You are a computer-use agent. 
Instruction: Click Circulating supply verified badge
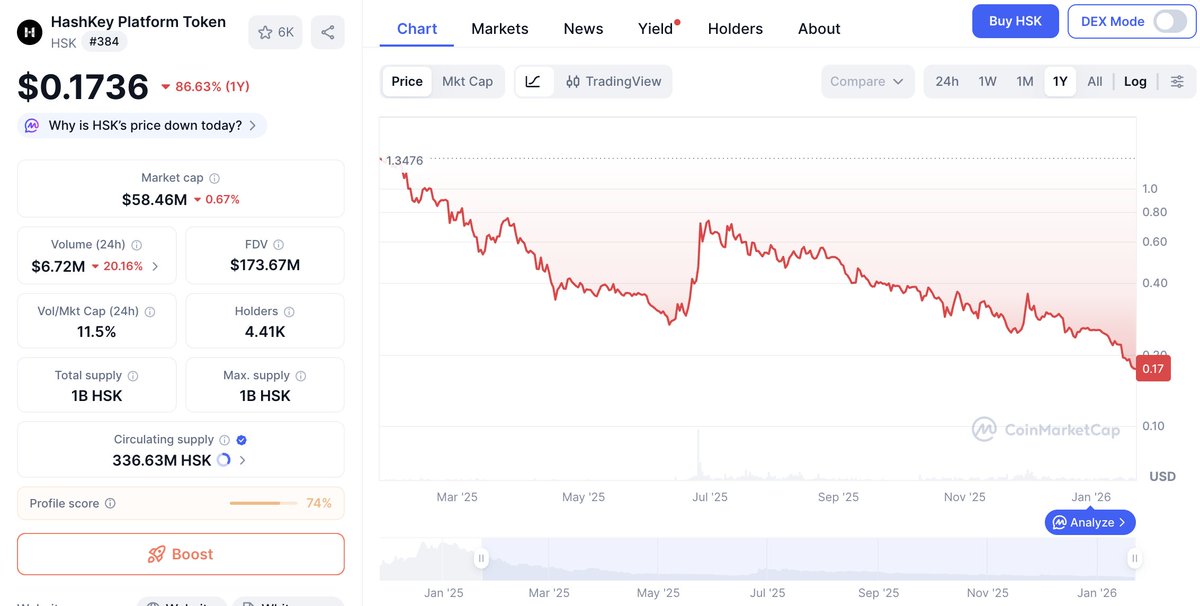point(241,440)
